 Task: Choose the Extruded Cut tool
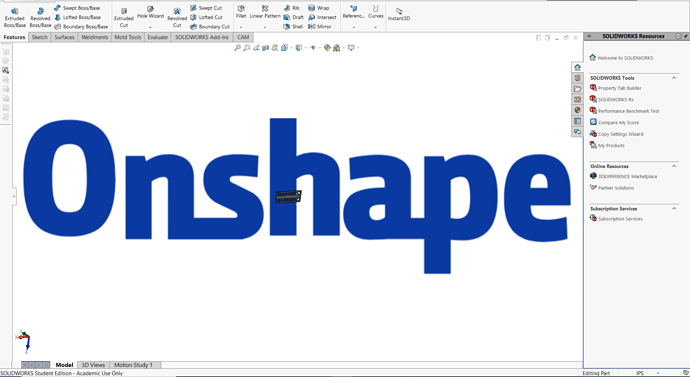pyautogui.click(x=124, y=18)
